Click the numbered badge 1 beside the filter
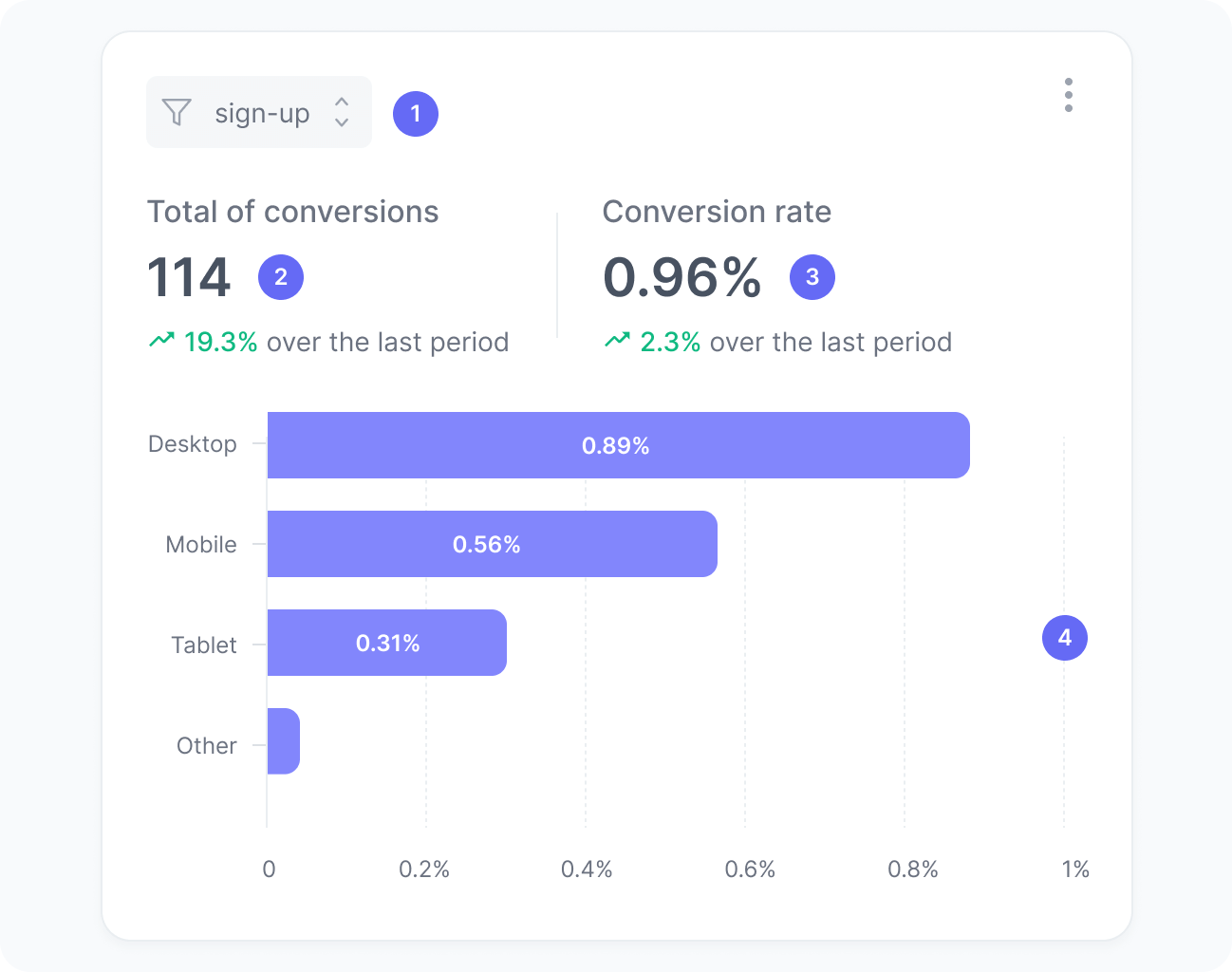1232x972 pixels. [x=415, y=114]
